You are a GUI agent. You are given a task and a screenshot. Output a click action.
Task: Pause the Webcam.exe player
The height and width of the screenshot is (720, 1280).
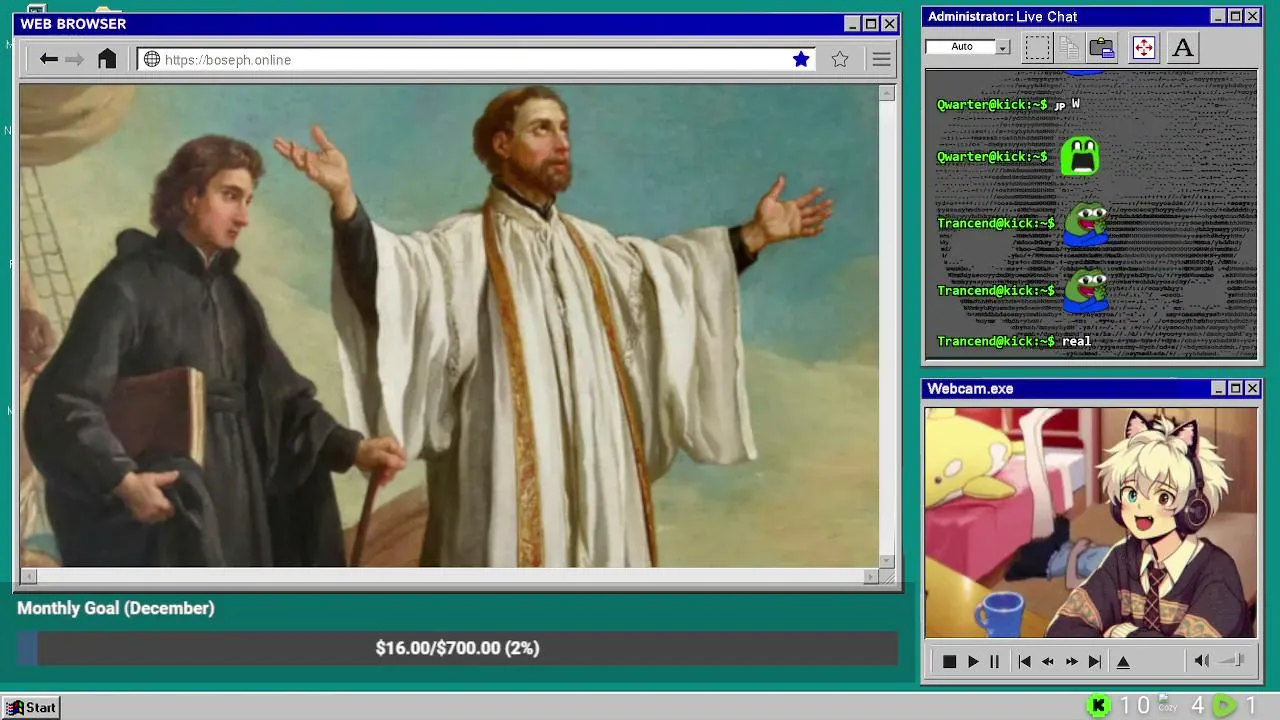coord(994,661)
